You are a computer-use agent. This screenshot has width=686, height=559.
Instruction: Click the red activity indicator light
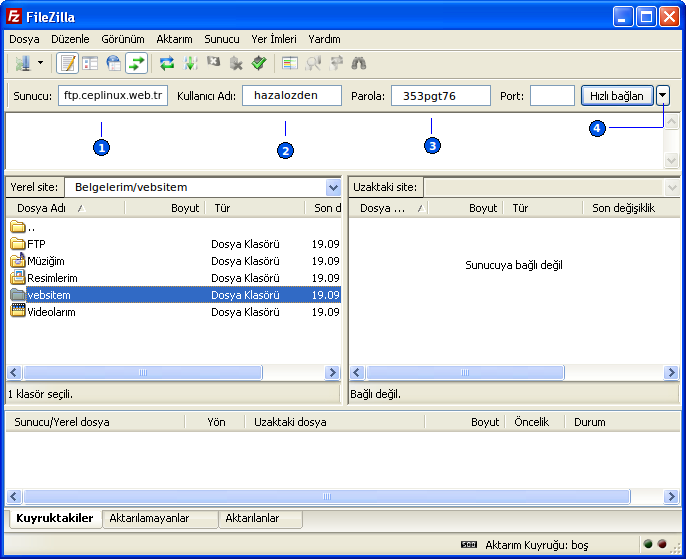(x=662, y=544)
